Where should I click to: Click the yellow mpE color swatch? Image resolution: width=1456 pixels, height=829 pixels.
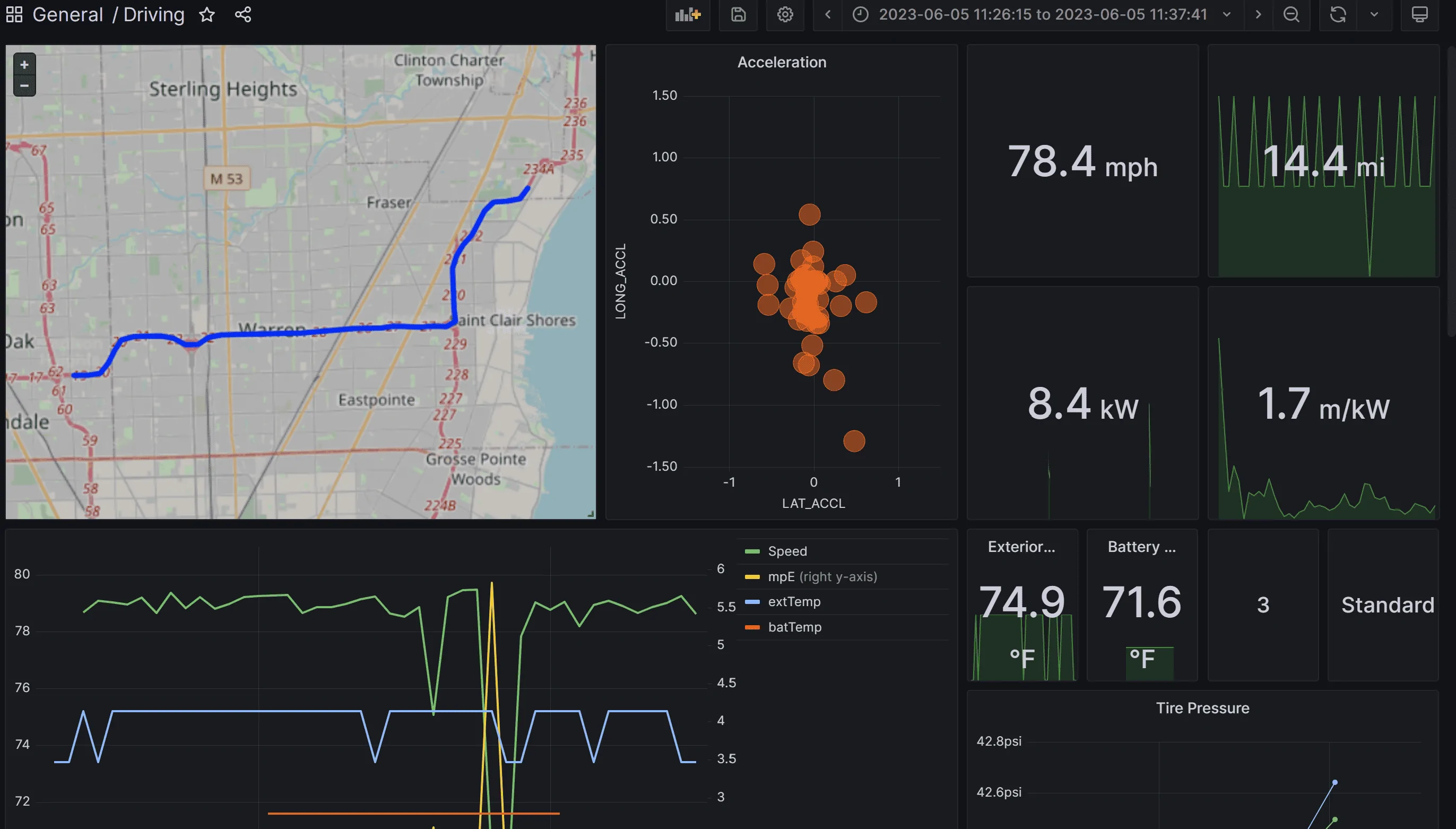752,577
